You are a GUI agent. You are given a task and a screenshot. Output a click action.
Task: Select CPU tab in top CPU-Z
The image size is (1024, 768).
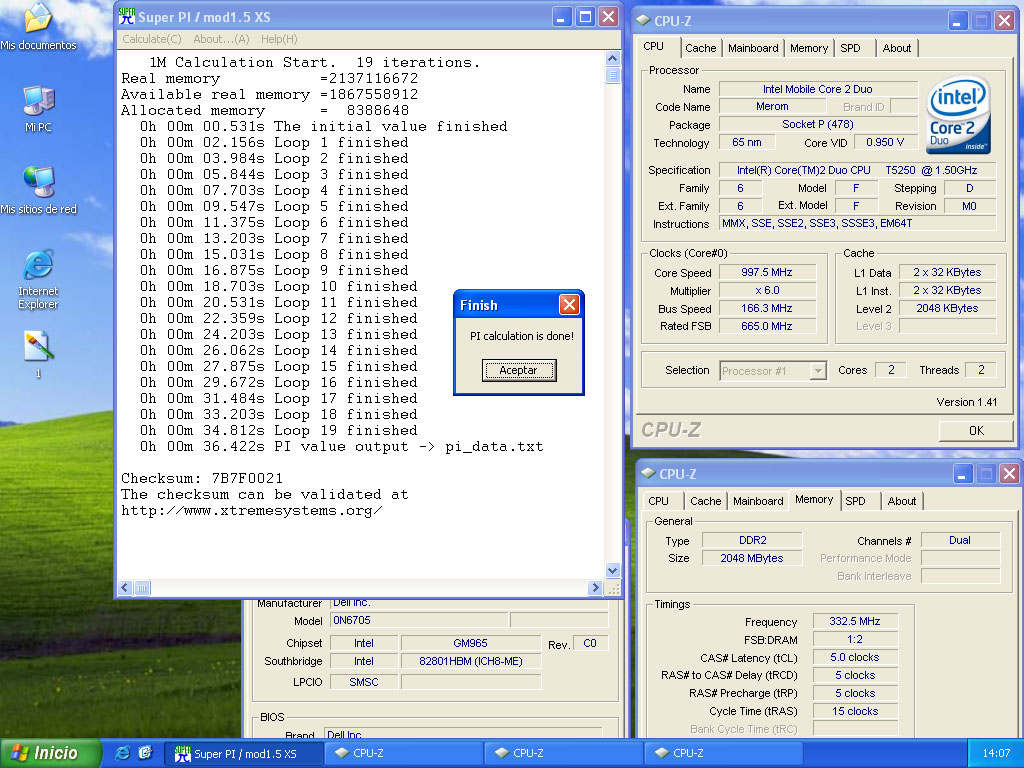(x=653, y=46)
